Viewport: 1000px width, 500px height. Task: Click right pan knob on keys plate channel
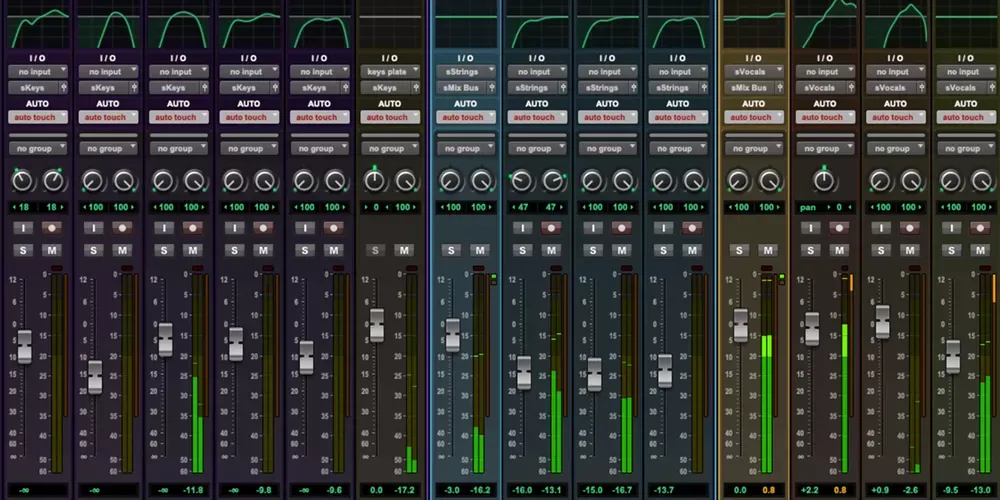(x=406, y=182)
